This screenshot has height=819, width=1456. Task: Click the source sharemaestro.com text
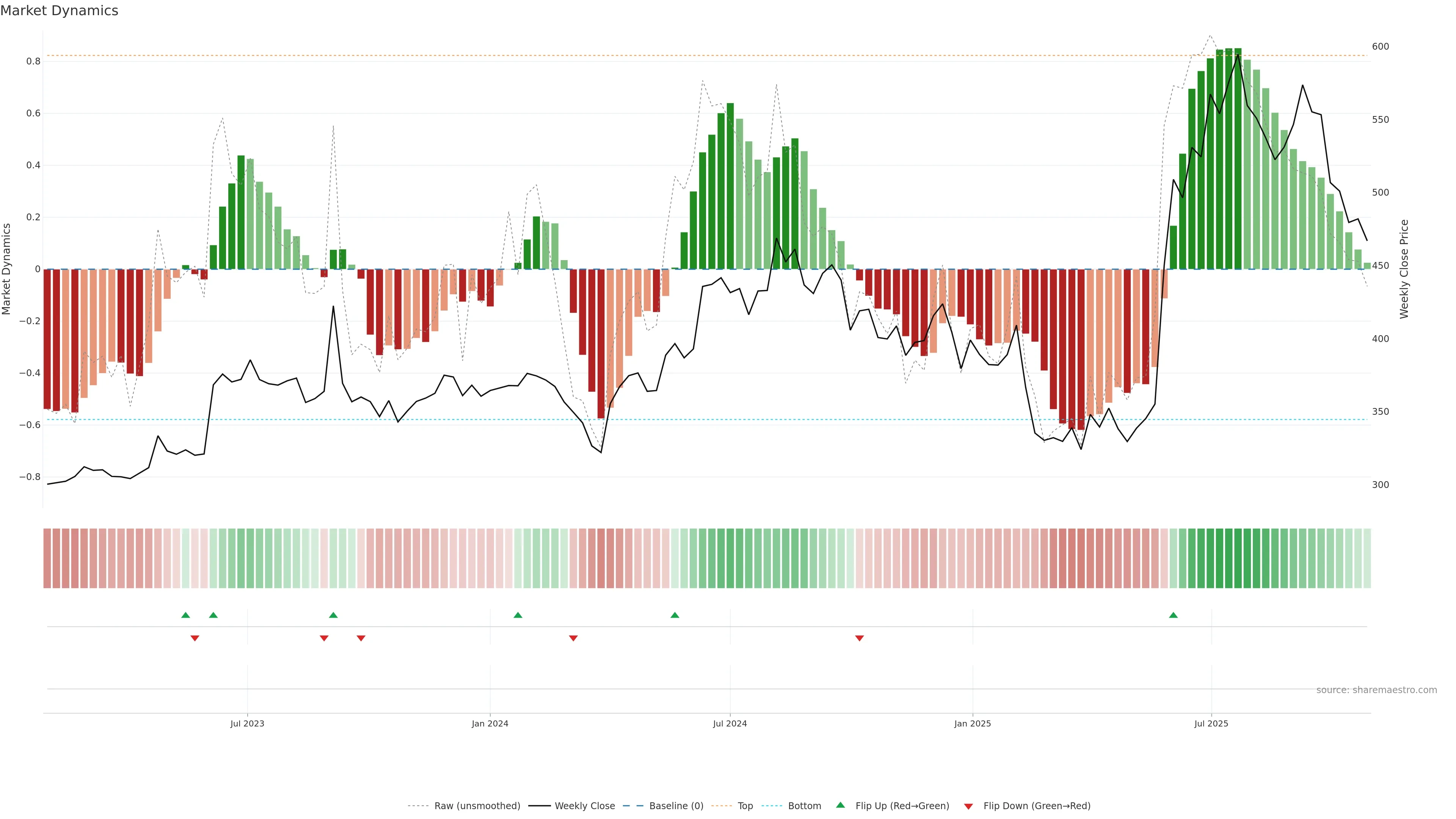pos(1376,690)
